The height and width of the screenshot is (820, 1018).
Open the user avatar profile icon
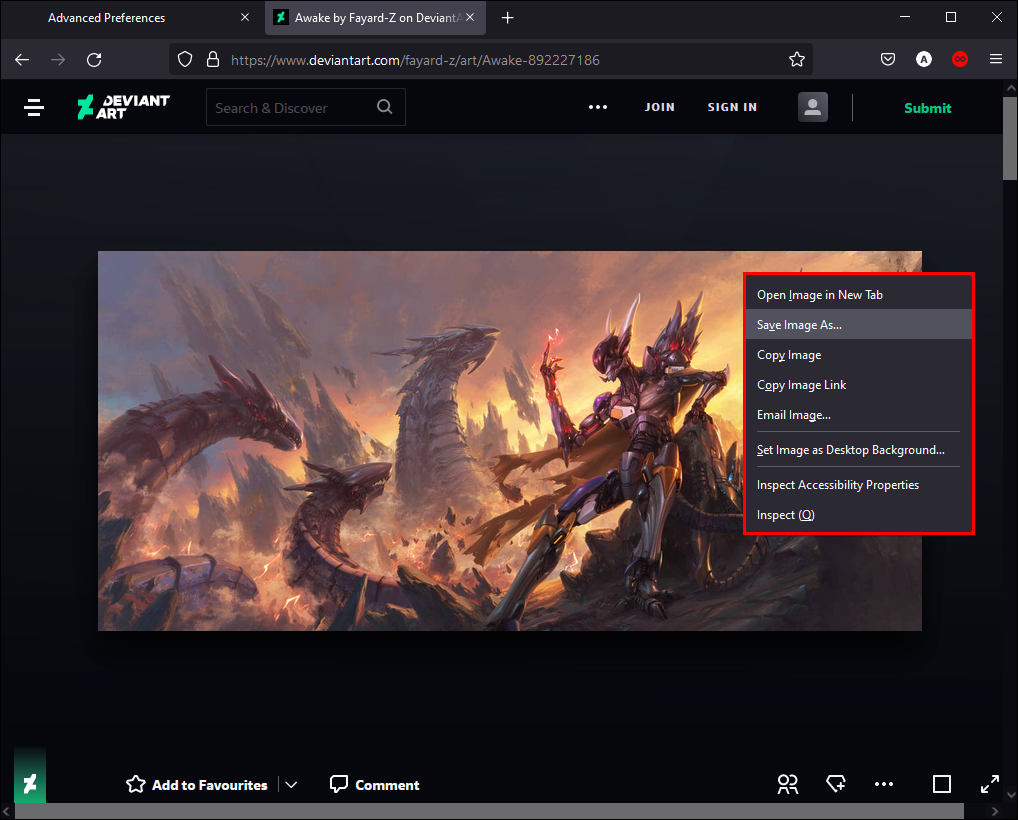[813, 107]
